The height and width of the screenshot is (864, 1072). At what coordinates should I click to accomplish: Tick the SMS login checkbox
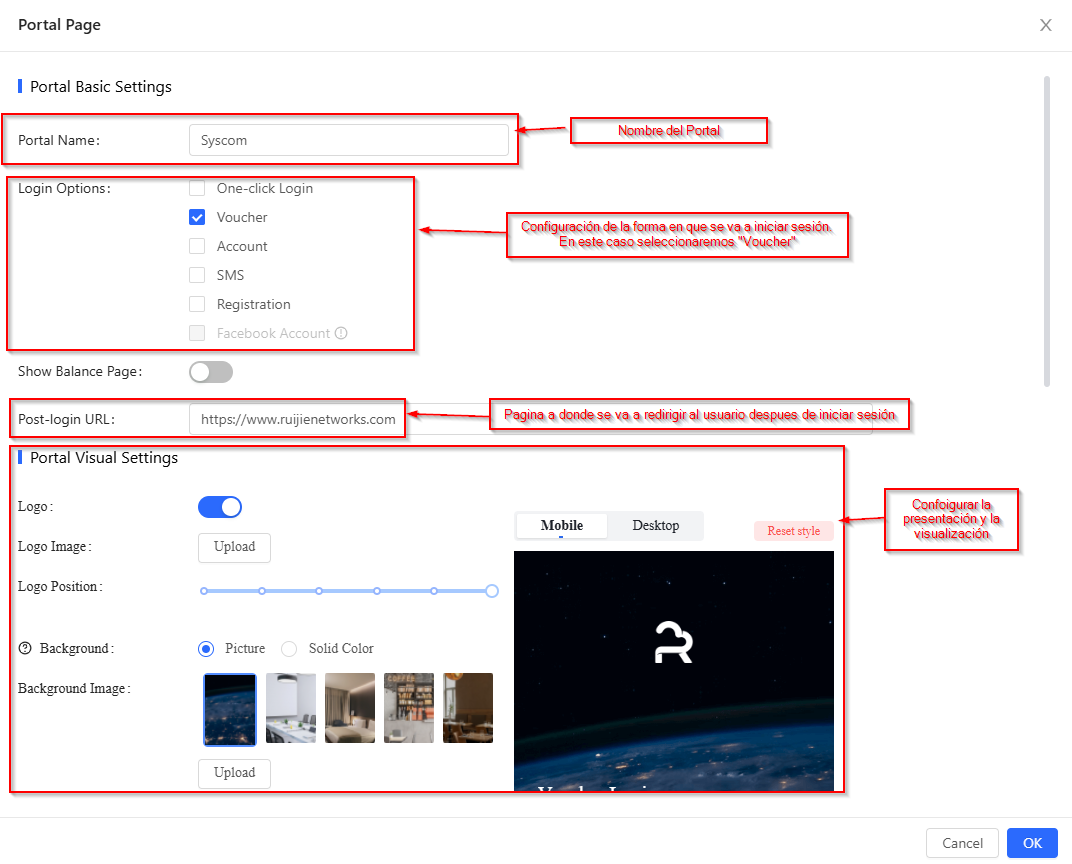coord(197,275)
